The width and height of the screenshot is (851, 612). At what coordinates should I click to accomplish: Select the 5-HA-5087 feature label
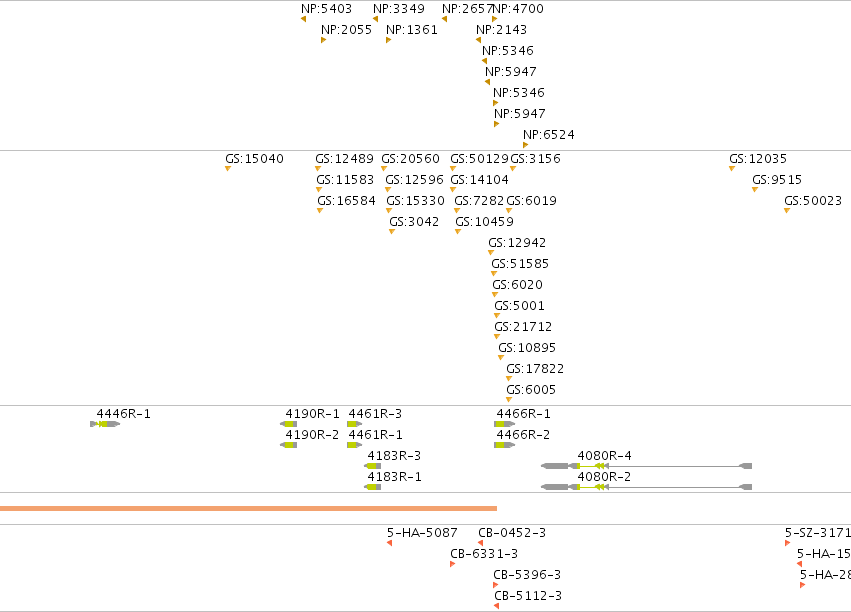(x=422, y=533)
